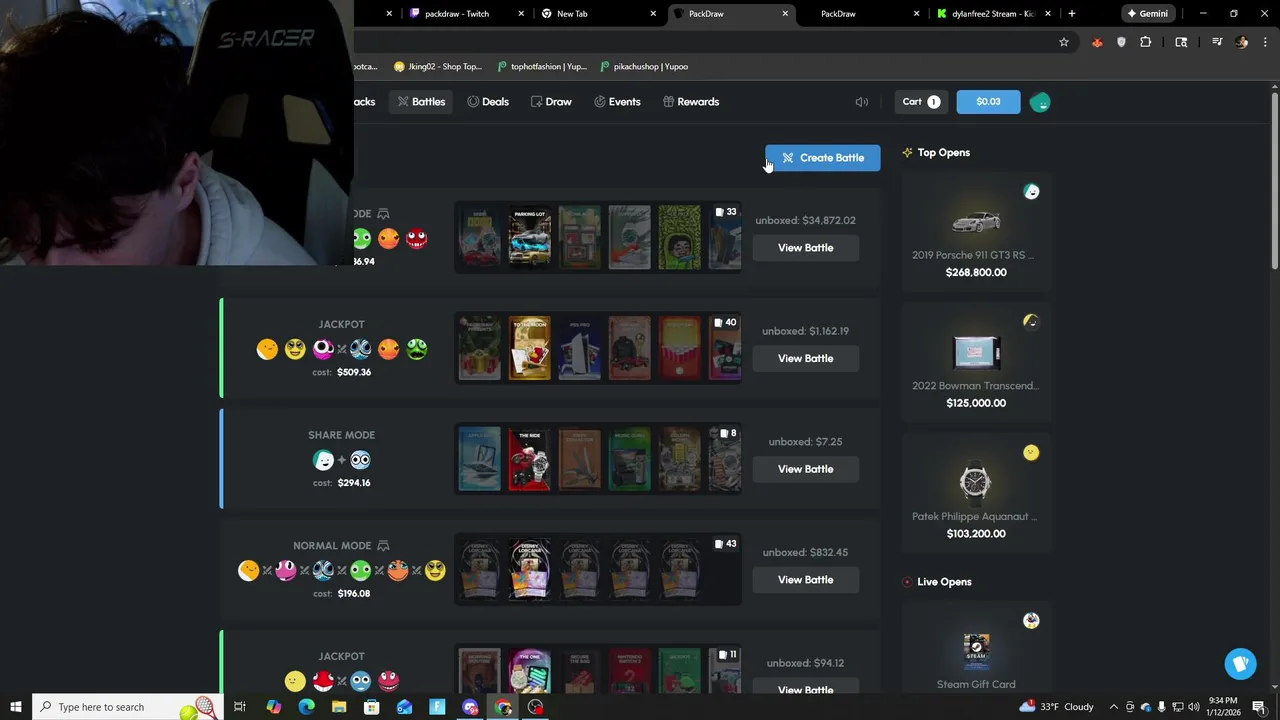1280x720 pixels.
Task: Click the Top Opens heading
Action: (x=944, y=153)
